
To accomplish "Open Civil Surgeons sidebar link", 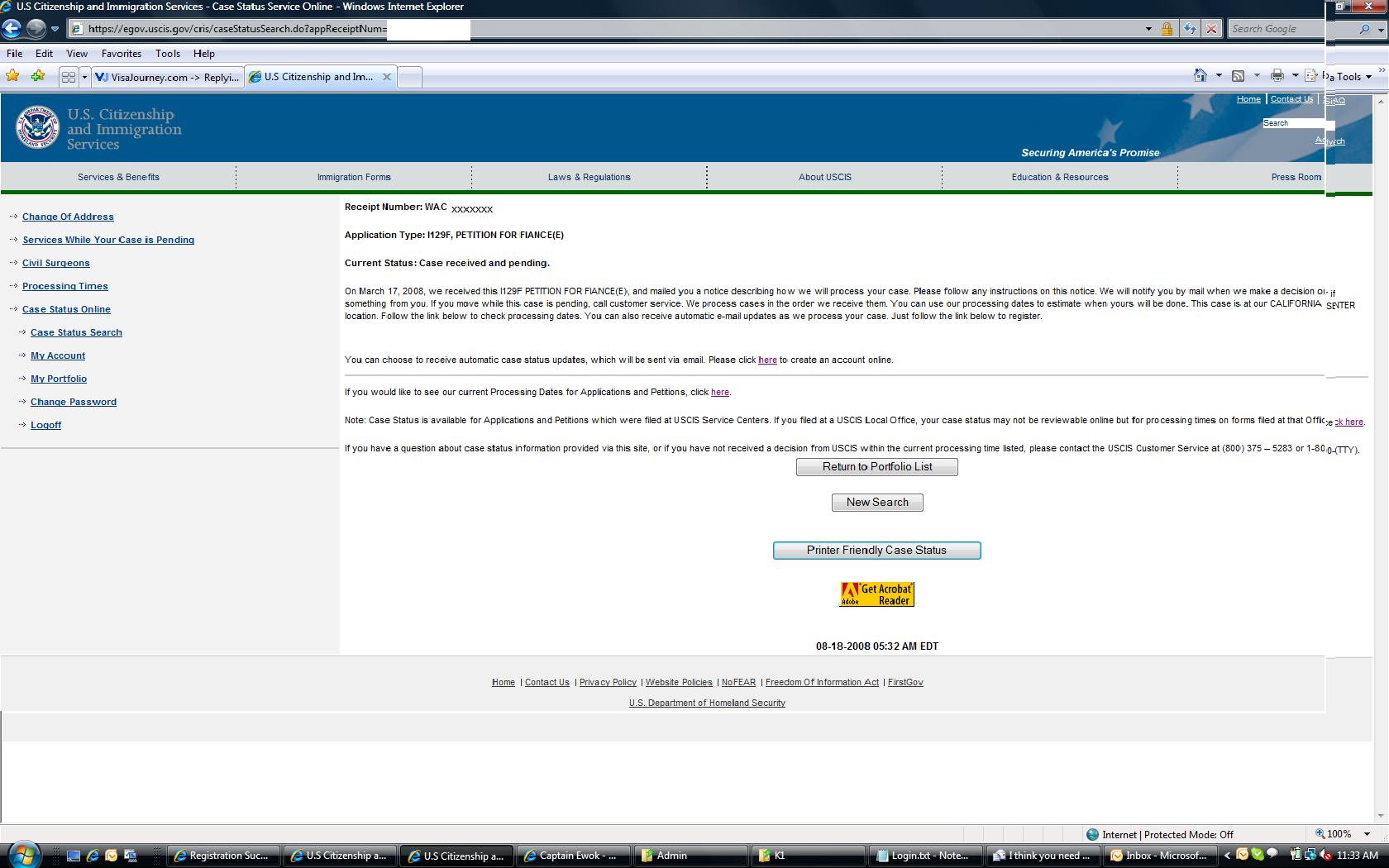I will (x=56, y=263).
